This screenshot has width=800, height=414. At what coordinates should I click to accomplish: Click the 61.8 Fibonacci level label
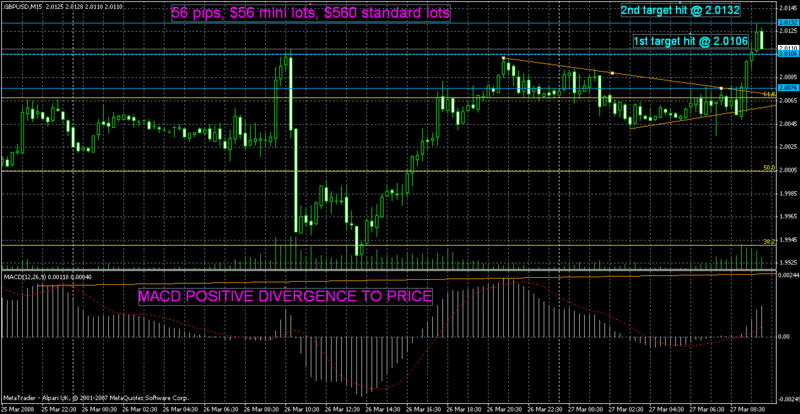(x=767, y=95)
